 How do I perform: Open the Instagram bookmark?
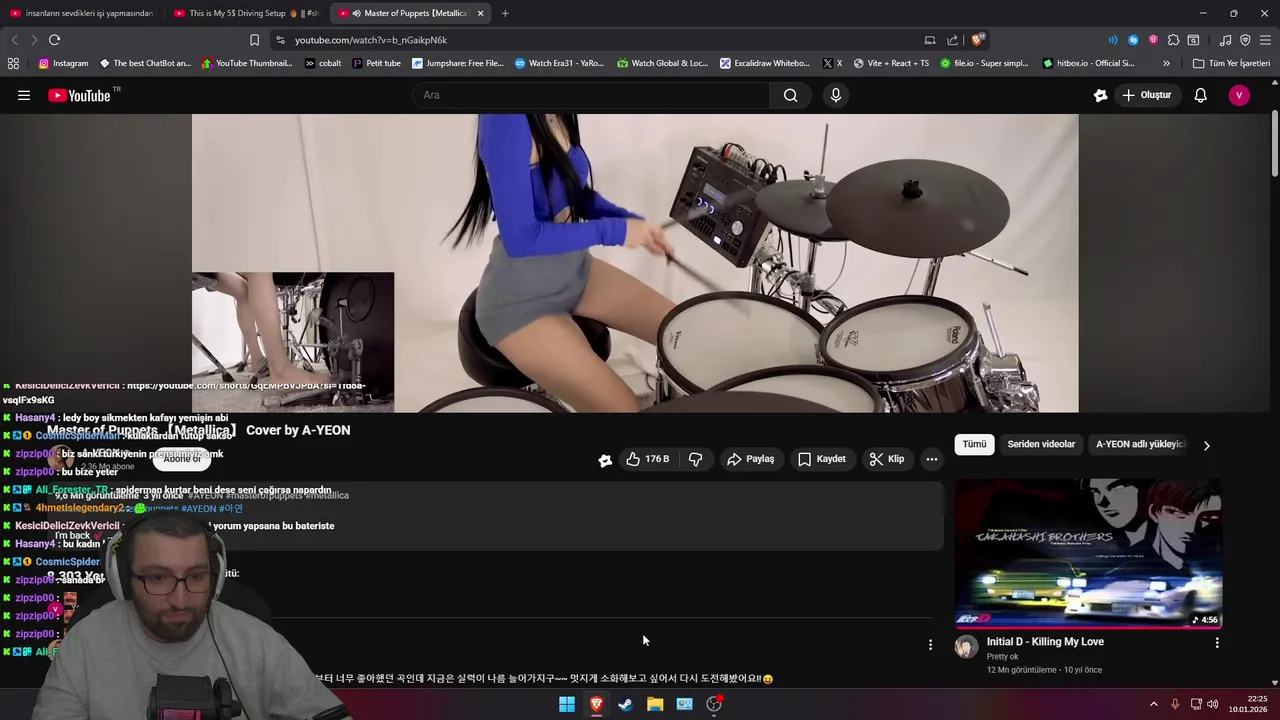tap(63, 63)
